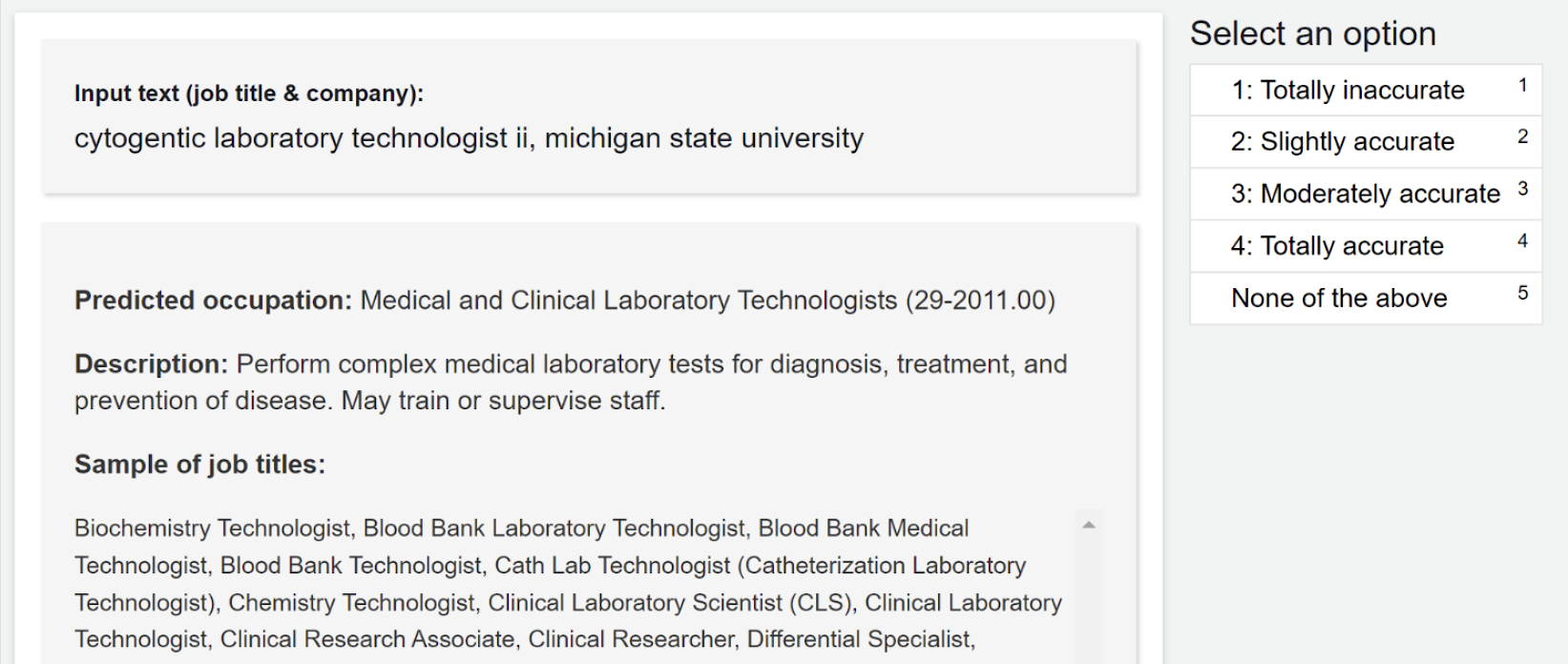Click the "Predicted occupation:" label
This screenshot has width=1568, height=664.
[x=213, y=301]
